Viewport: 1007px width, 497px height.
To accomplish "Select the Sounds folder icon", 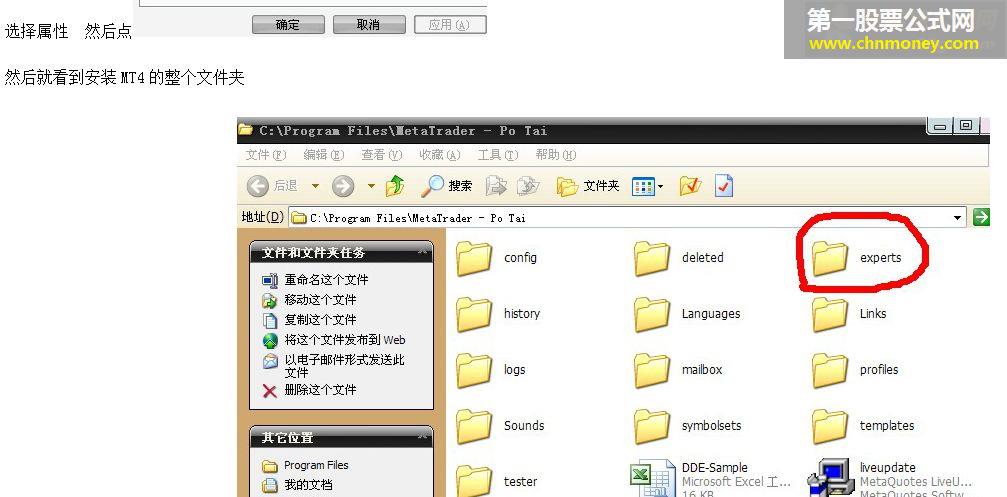I will tap(474, 426).
